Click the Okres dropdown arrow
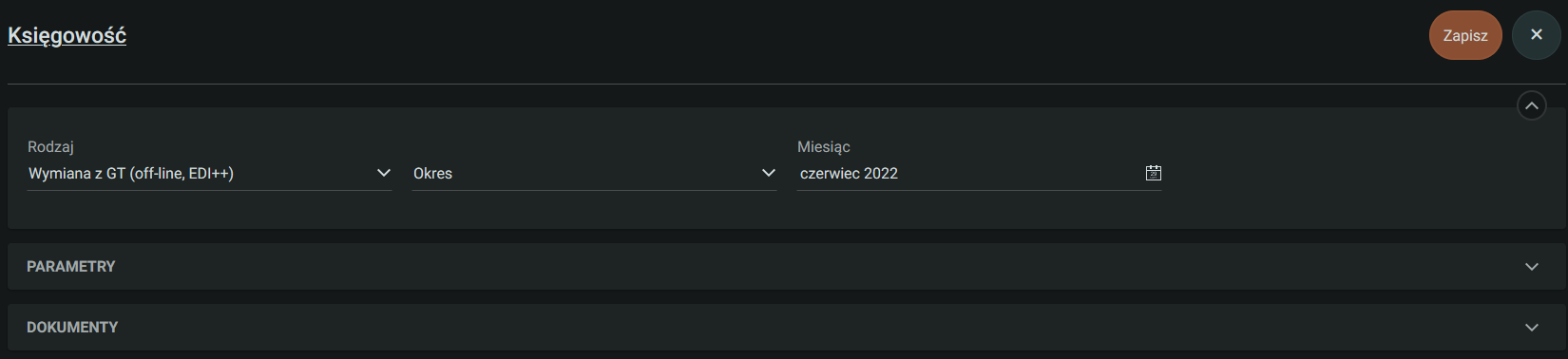1568x359 pixels. (768, 173)
